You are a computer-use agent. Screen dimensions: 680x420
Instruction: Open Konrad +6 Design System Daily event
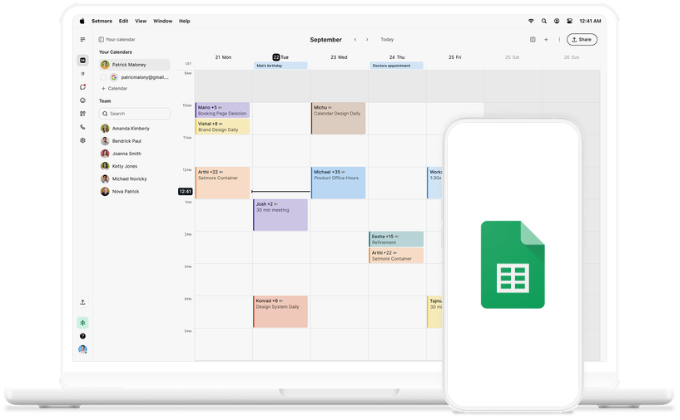tap(281, 312)
